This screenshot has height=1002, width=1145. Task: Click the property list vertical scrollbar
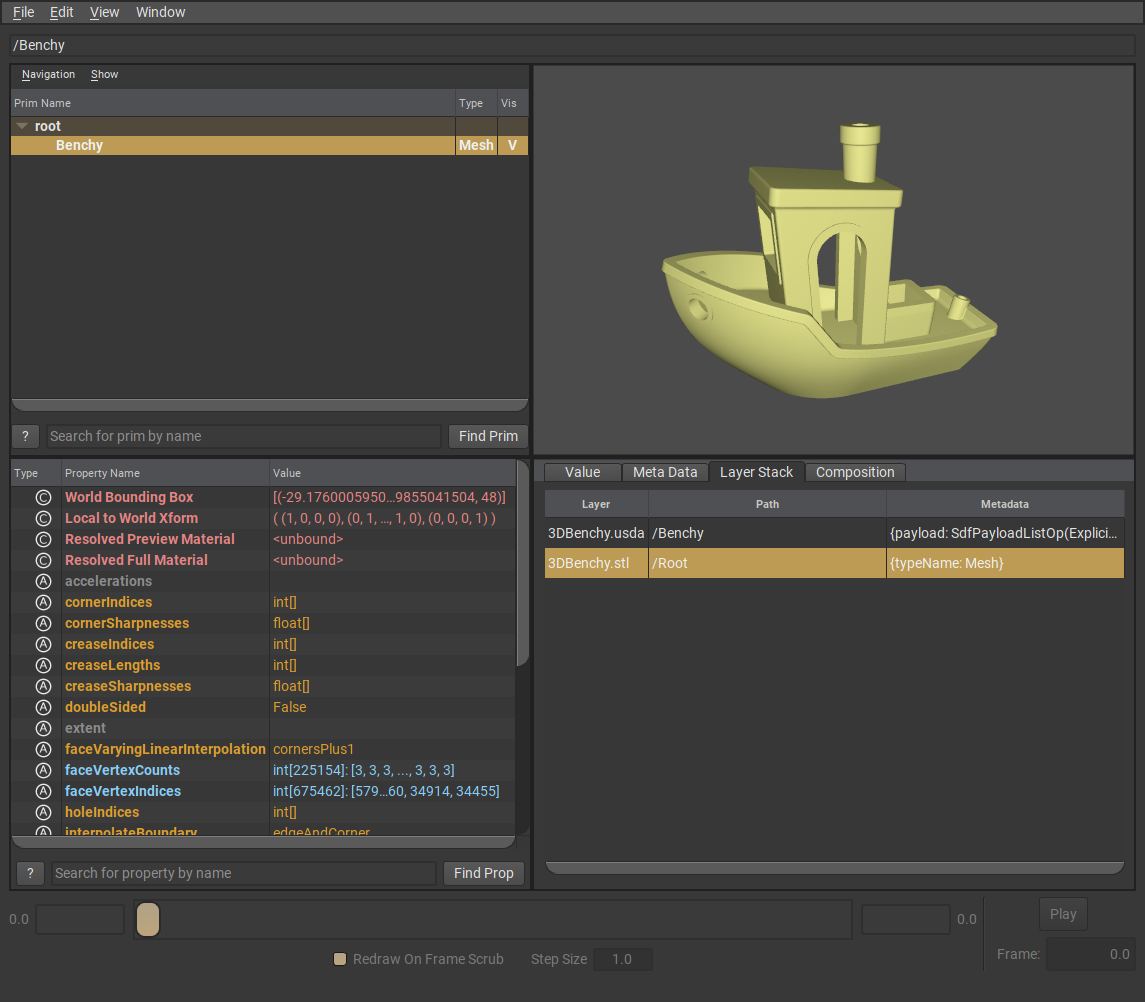(522, 563)
